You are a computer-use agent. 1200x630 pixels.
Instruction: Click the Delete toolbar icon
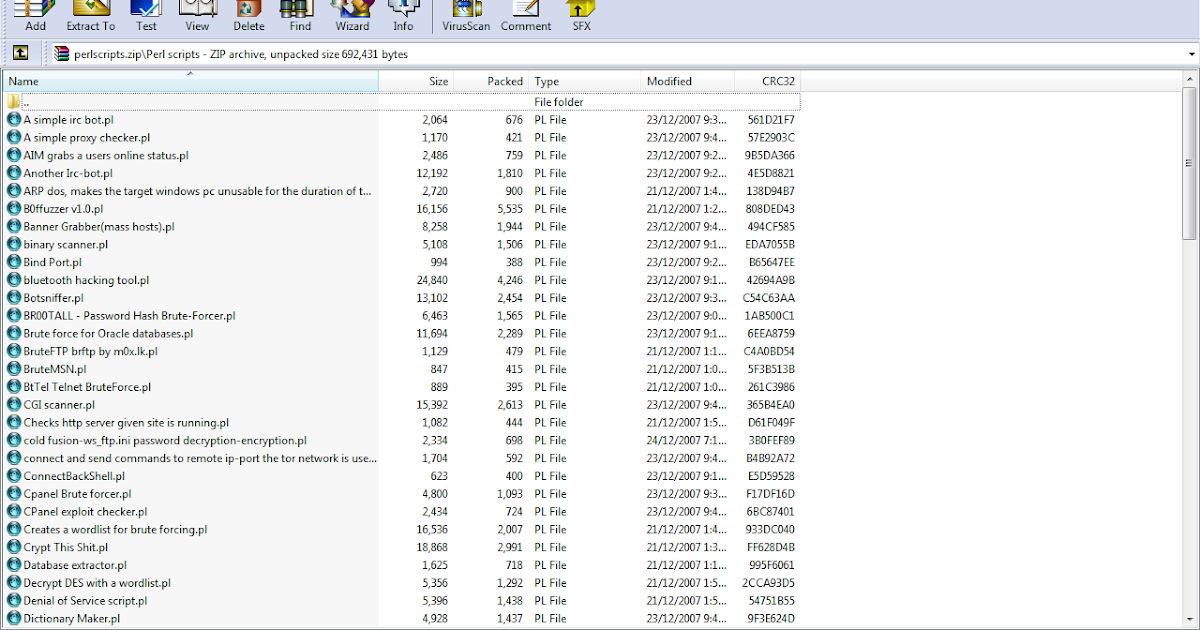249,15
